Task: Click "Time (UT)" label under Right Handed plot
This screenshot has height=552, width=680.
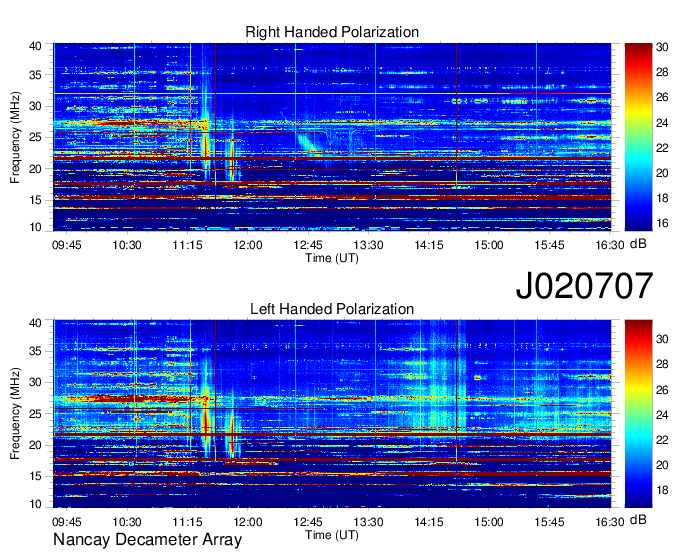Action: (332, 258)
